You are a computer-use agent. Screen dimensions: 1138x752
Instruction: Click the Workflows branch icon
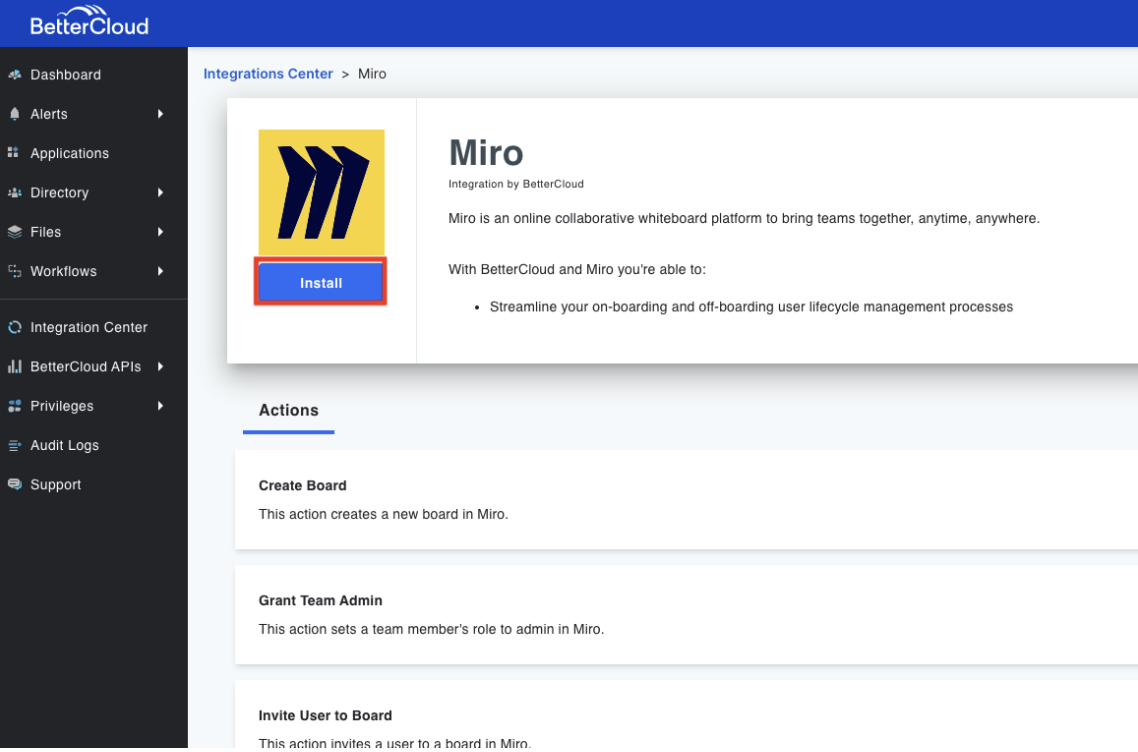[x=14, y=271]
